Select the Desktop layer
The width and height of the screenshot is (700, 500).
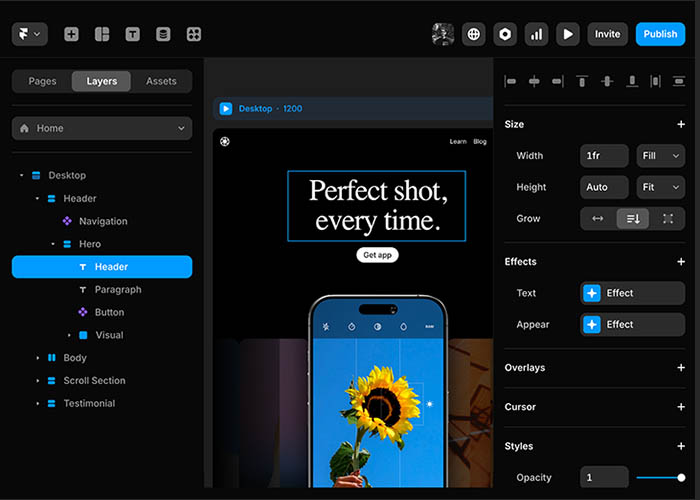pyautogui.click(x=67, y=175)
